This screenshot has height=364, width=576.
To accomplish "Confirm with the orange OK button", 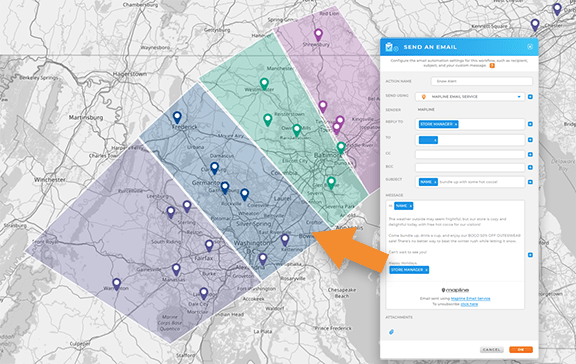I will coord(521,350).
